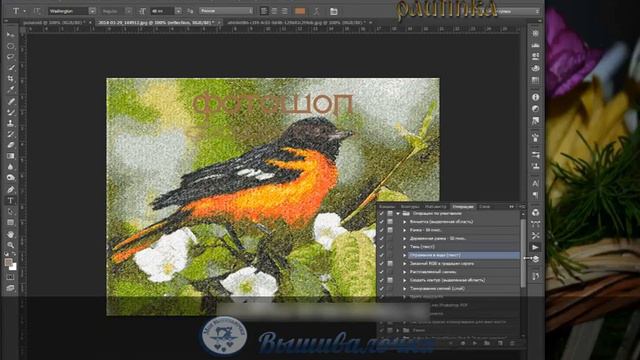The image size is (640, 360).
Task: Expand the 'Отражение в воде (текст)' action steps
Action: 404,255
